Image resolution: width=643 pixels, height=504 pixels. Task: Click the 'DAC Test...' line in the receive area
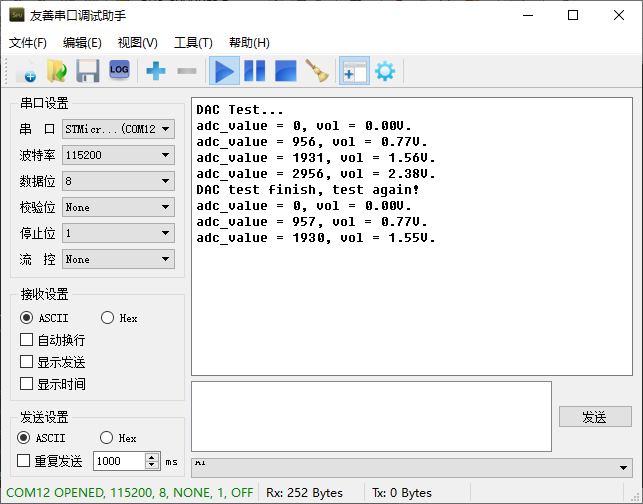tap(240, 109)
